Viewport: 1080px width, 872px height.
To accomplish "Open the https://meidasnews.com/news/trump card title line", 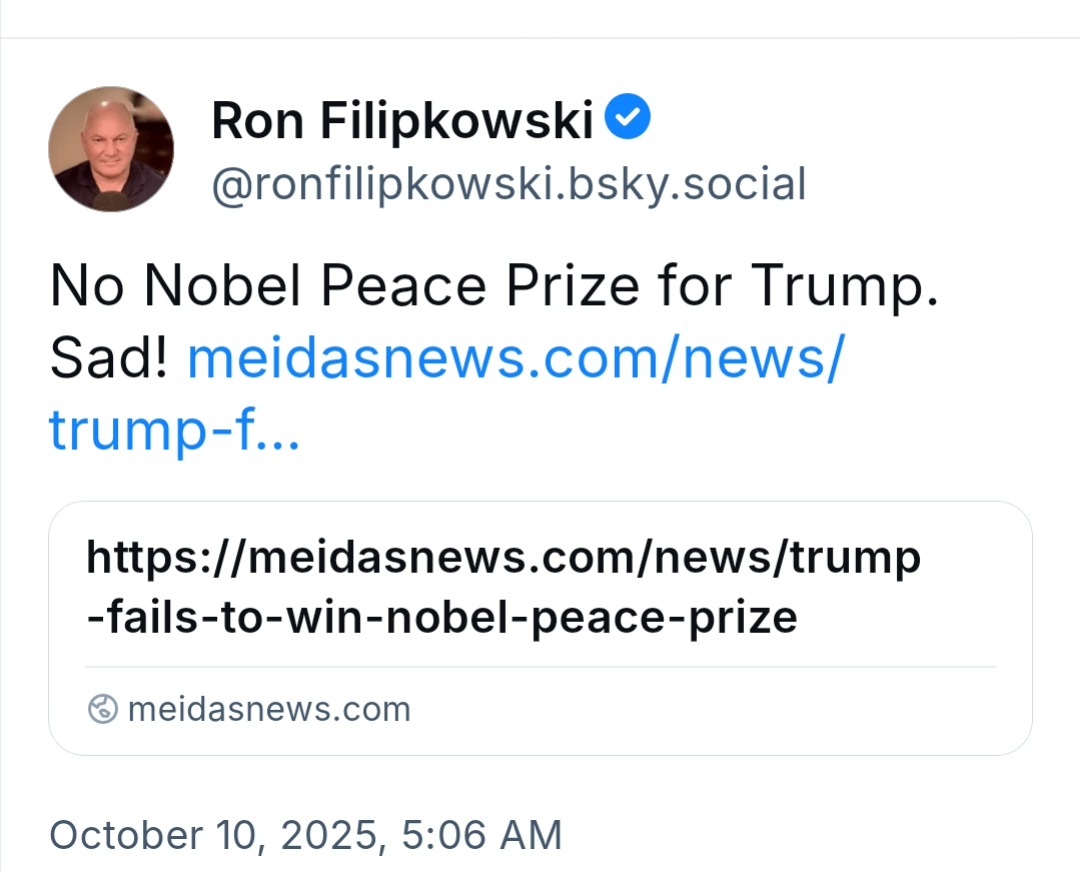I will (503, 557).
